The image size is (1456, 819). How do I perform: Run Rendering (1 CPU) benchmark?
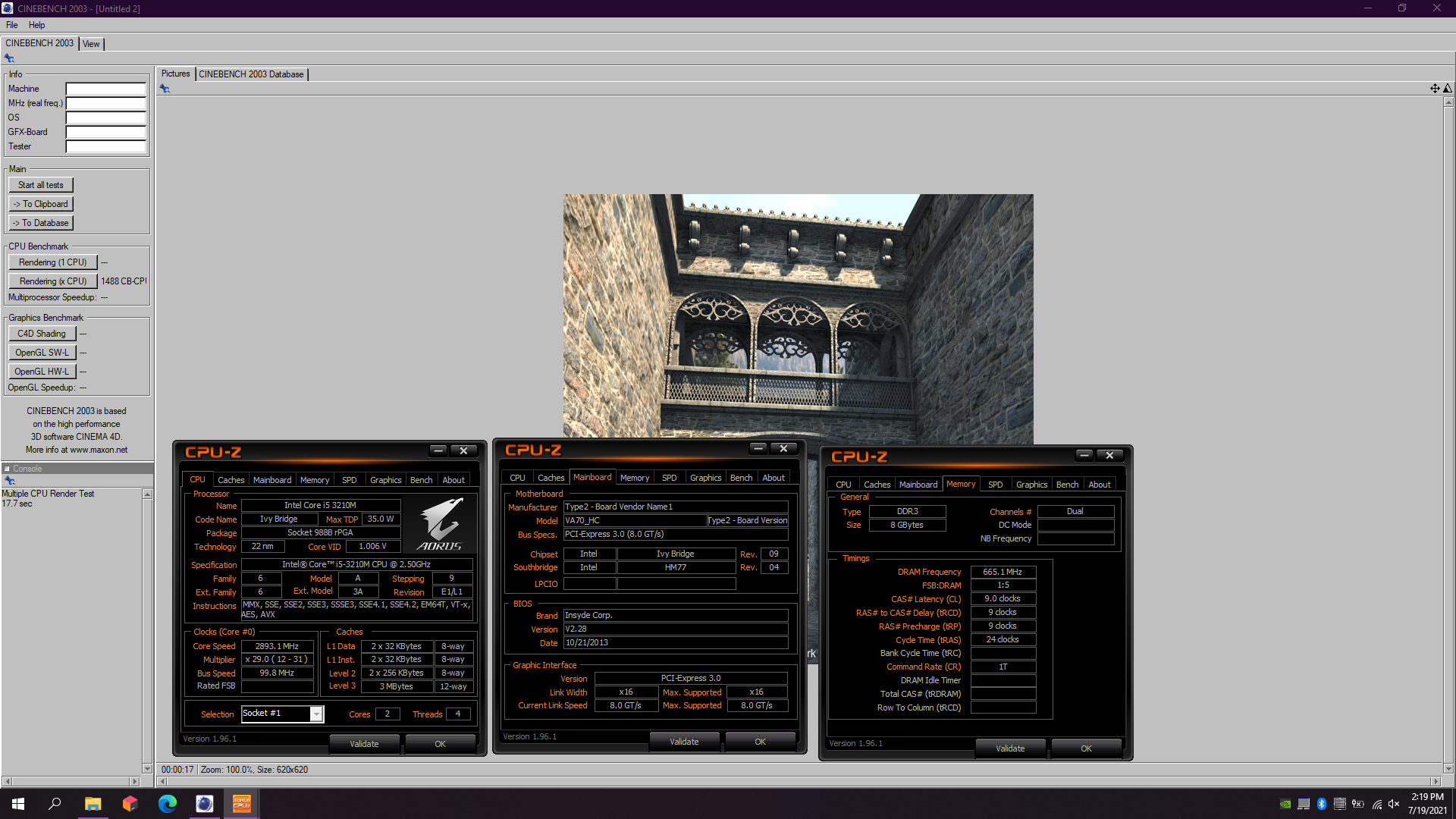[x=53, y=262]
